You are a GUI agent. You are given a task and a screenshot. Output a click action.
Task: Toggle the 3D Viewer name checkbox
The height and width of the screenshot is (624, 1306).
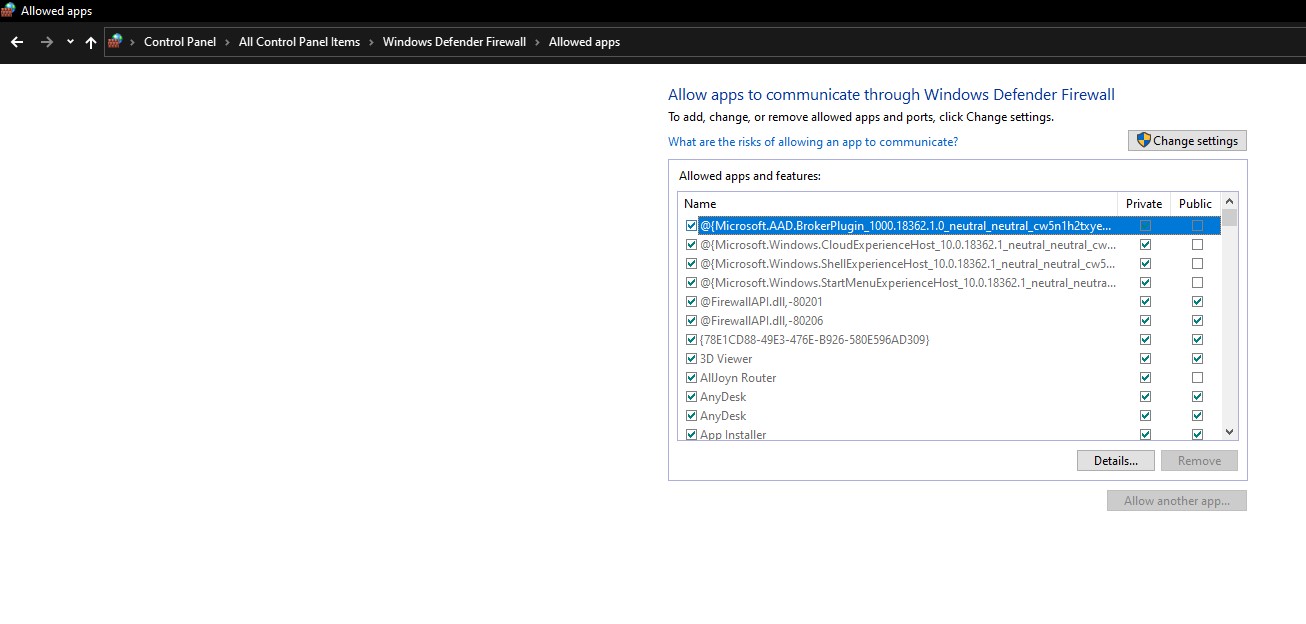click(x=691, y=359)
